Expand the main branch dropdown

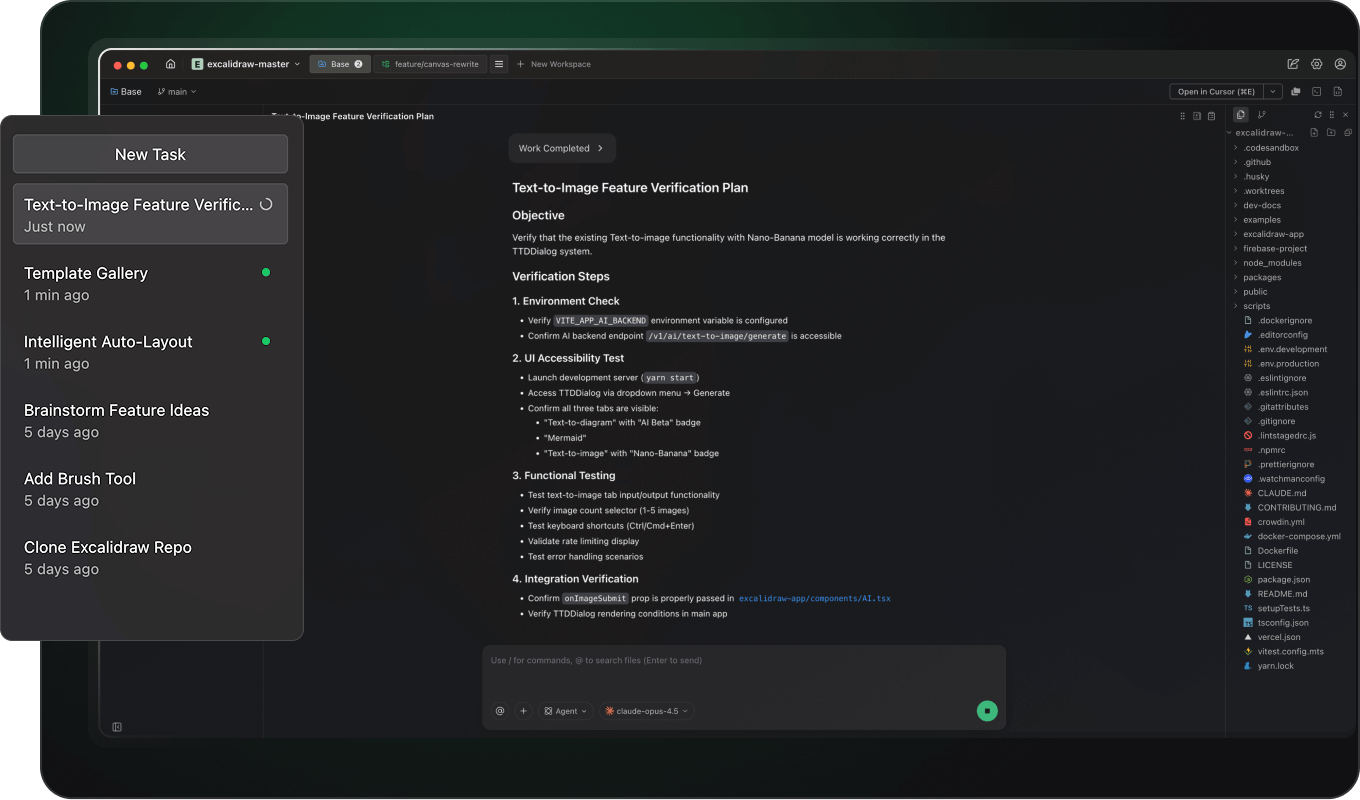point(177,92)
